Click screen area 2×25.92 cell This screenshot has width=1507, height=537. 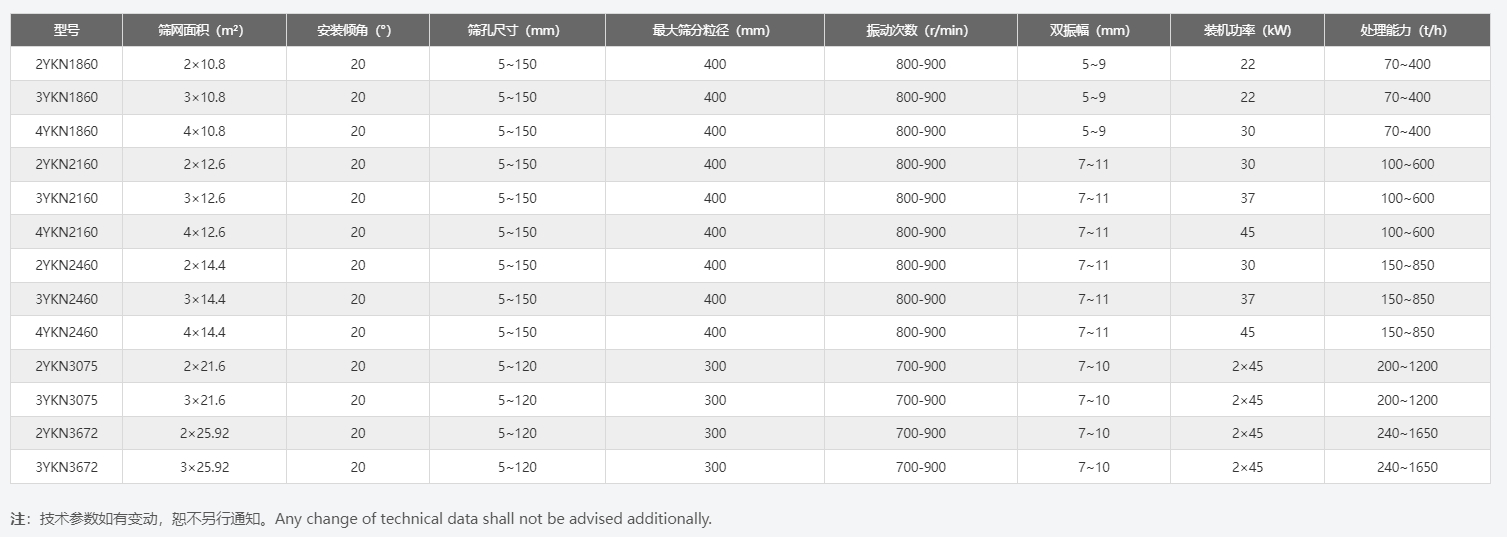(x=204, y=433)
